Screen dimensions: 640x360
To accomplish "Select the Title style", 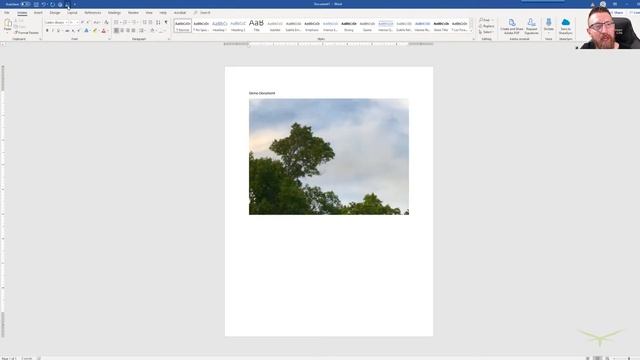I will 256,26.
